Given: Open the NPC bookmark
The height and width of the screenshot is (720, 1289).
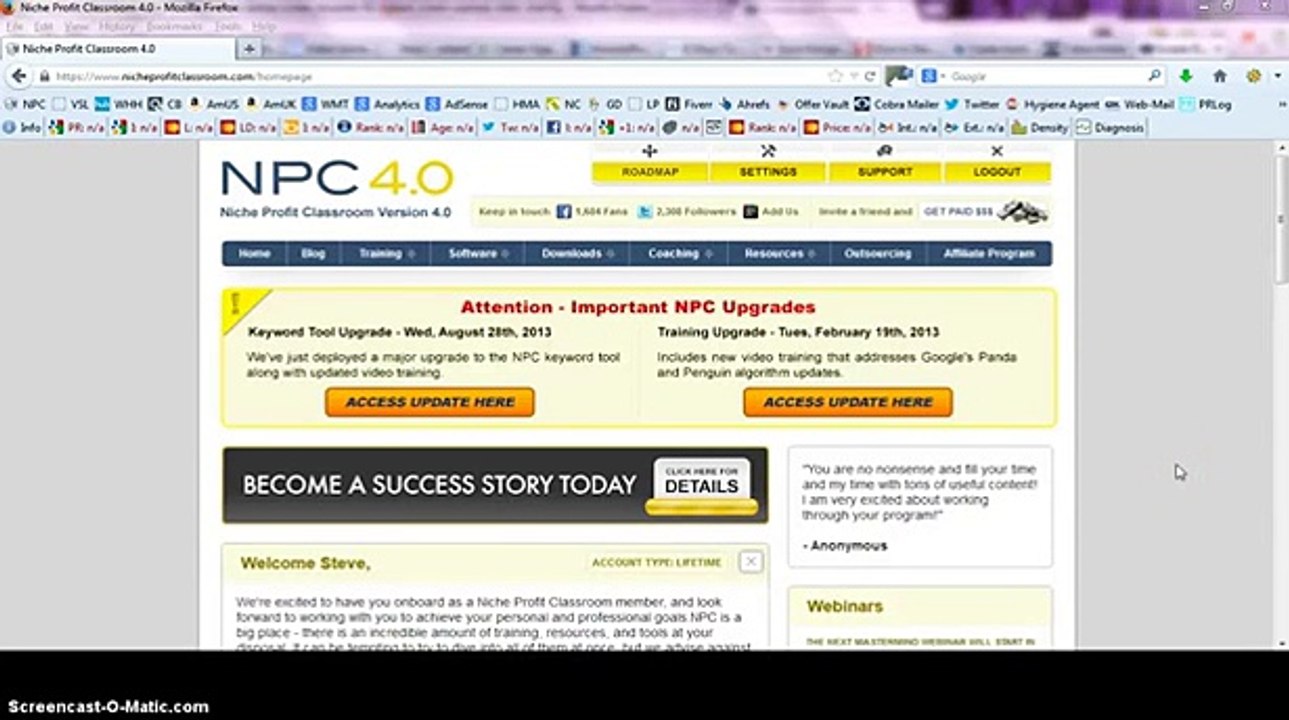Looking at the screenshot, I should [x=26, y=104].
